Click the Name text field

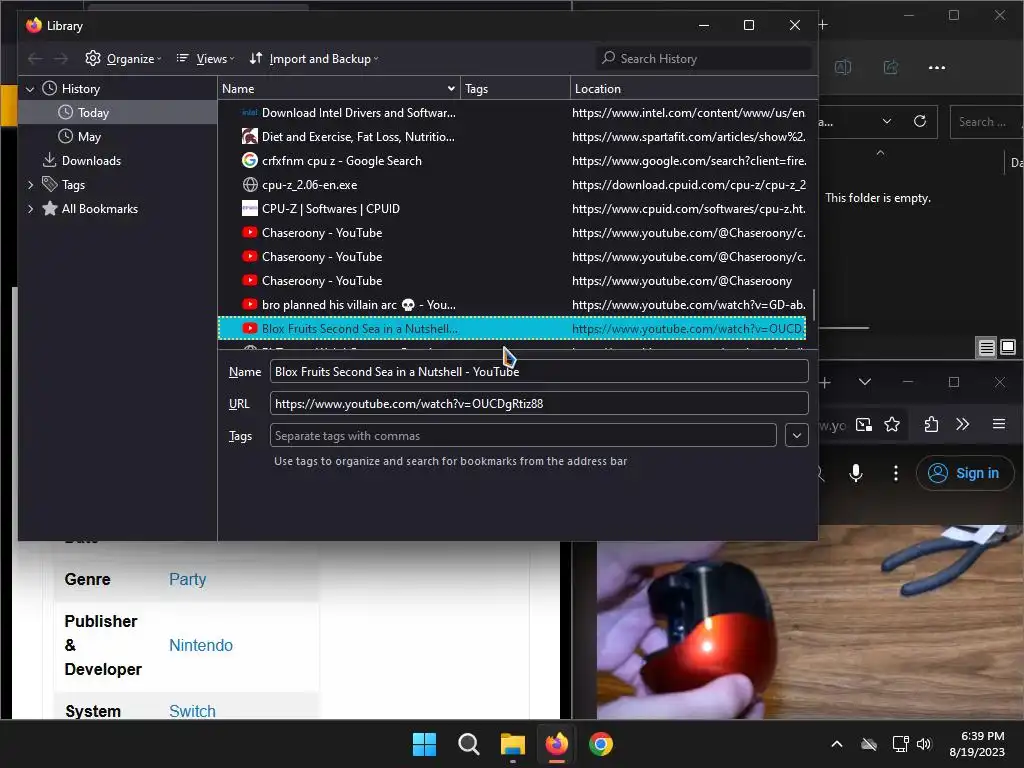539,372
